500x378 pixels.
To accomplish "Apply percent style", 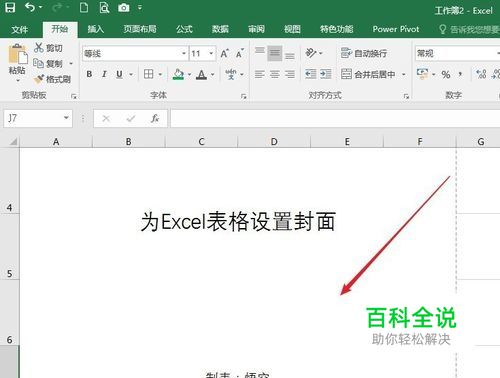I will (x=446, y=74).
